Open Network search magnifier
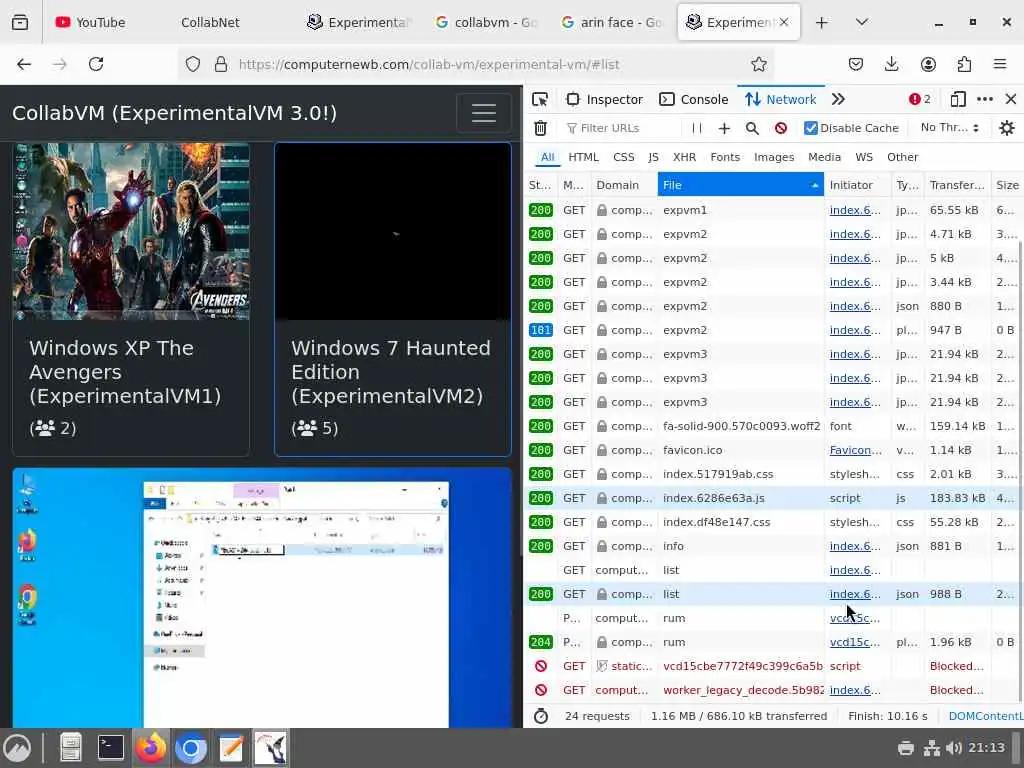Screen dimensions: 1024x768 click(x=752, y=128)
